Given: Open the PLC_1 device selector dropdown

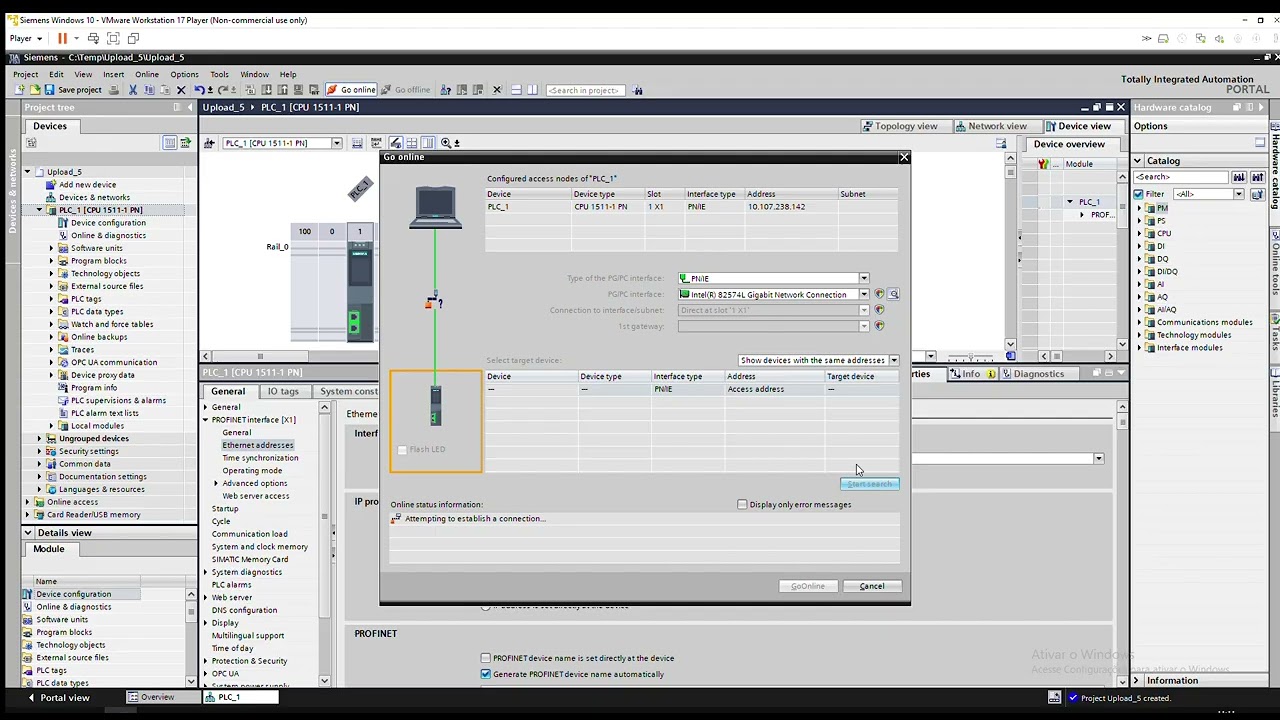Looking at the screenshot, I should [x=337, y=143].
